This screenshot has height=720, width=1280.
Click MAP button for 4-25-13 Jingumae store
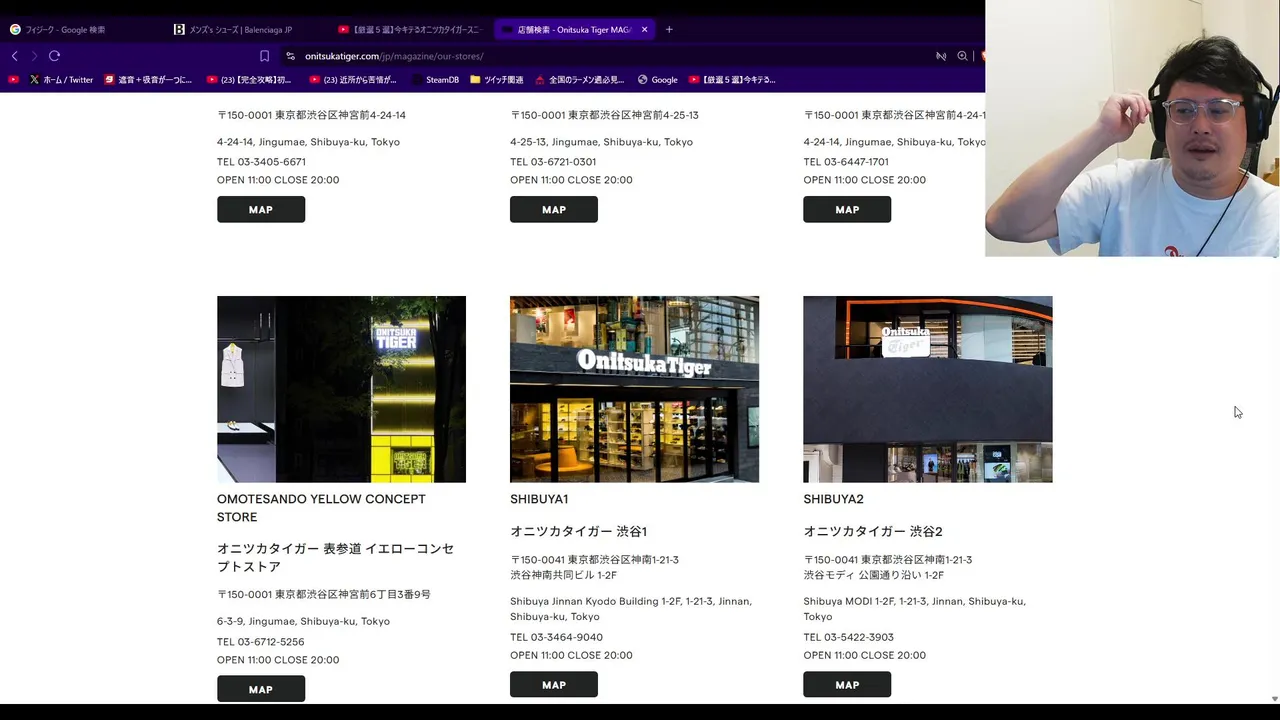[x=554, y=210]
